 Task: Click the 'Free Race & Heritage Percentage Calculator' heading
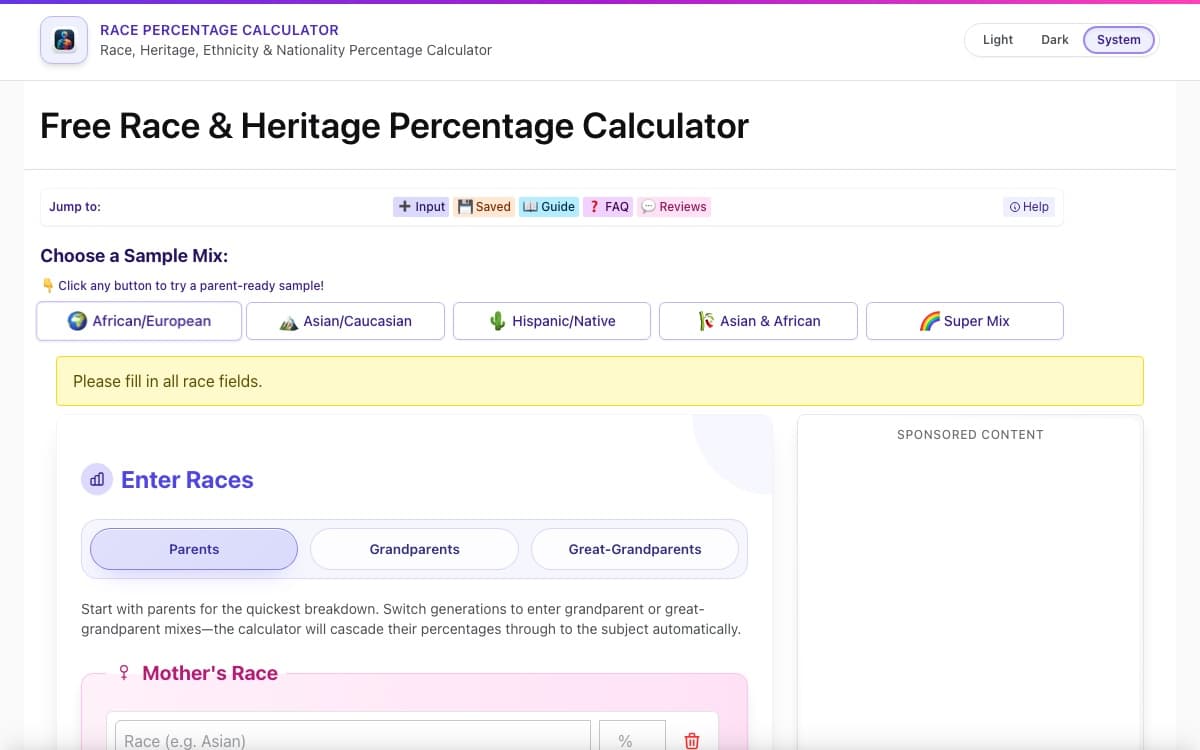[394, 126]
